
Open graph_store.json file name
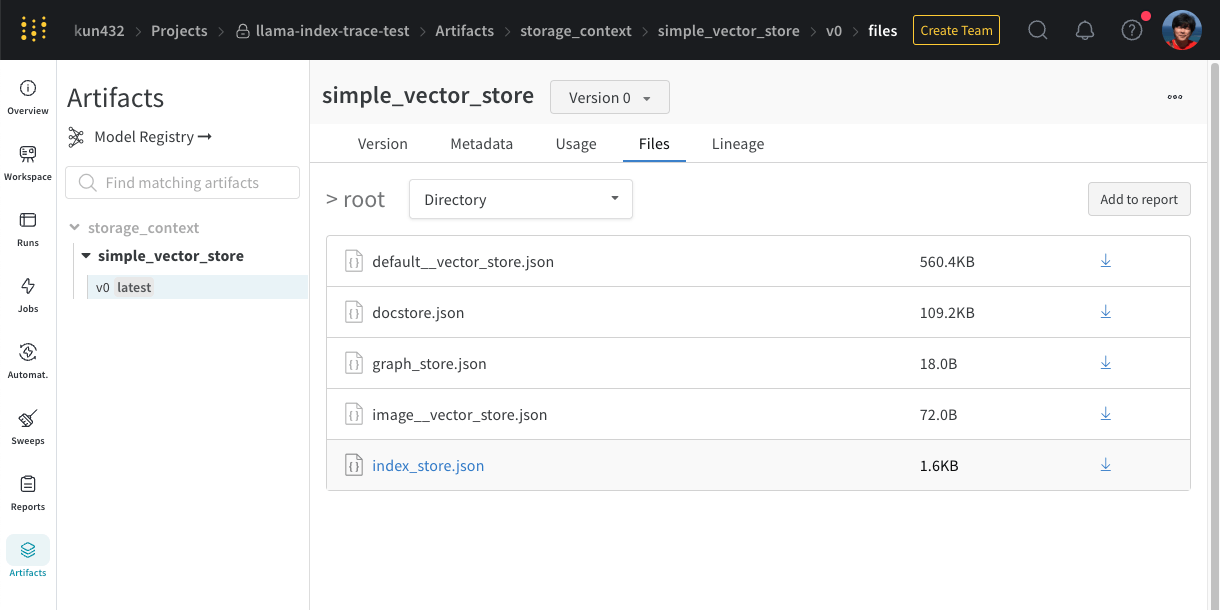pyautogui.click(x=429, y=364)
